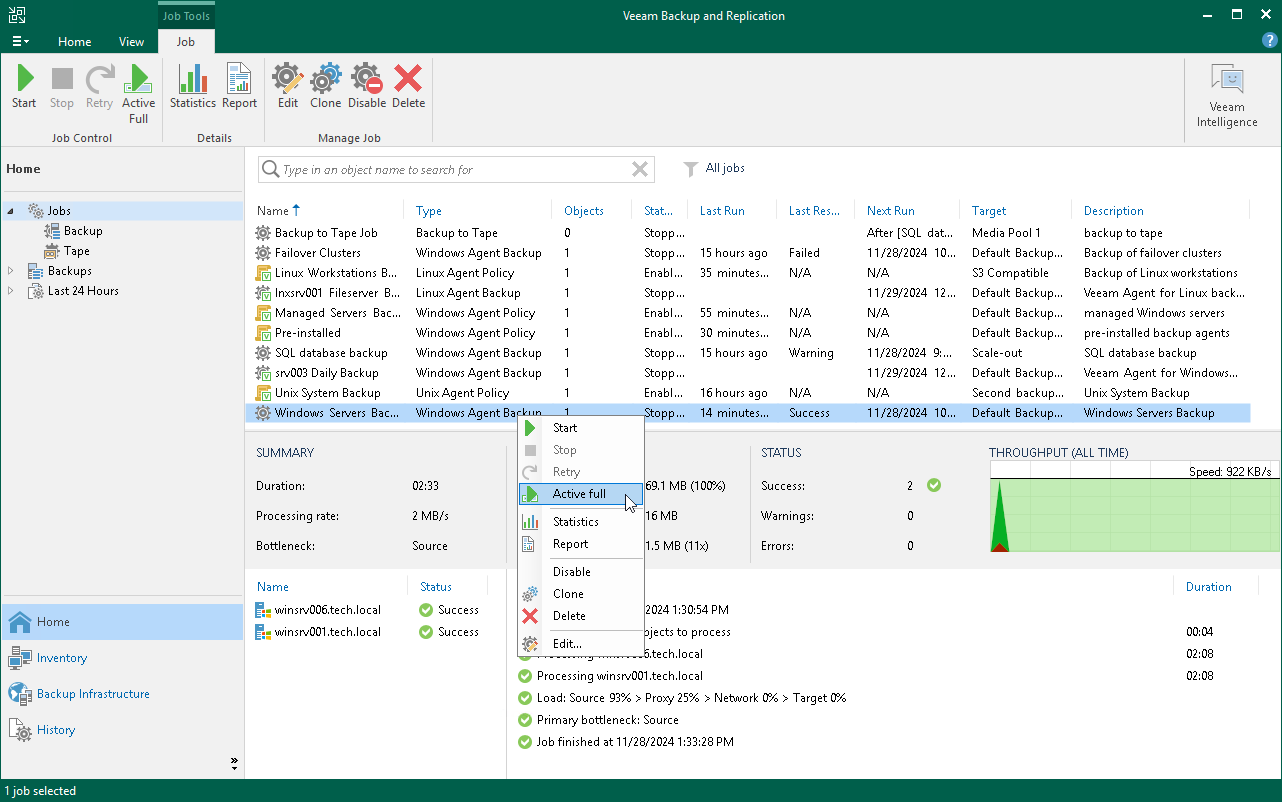The height and width of the screenshot is (802, 1282).
Task: Click the Delete red X in context menu
Action: 530,616
